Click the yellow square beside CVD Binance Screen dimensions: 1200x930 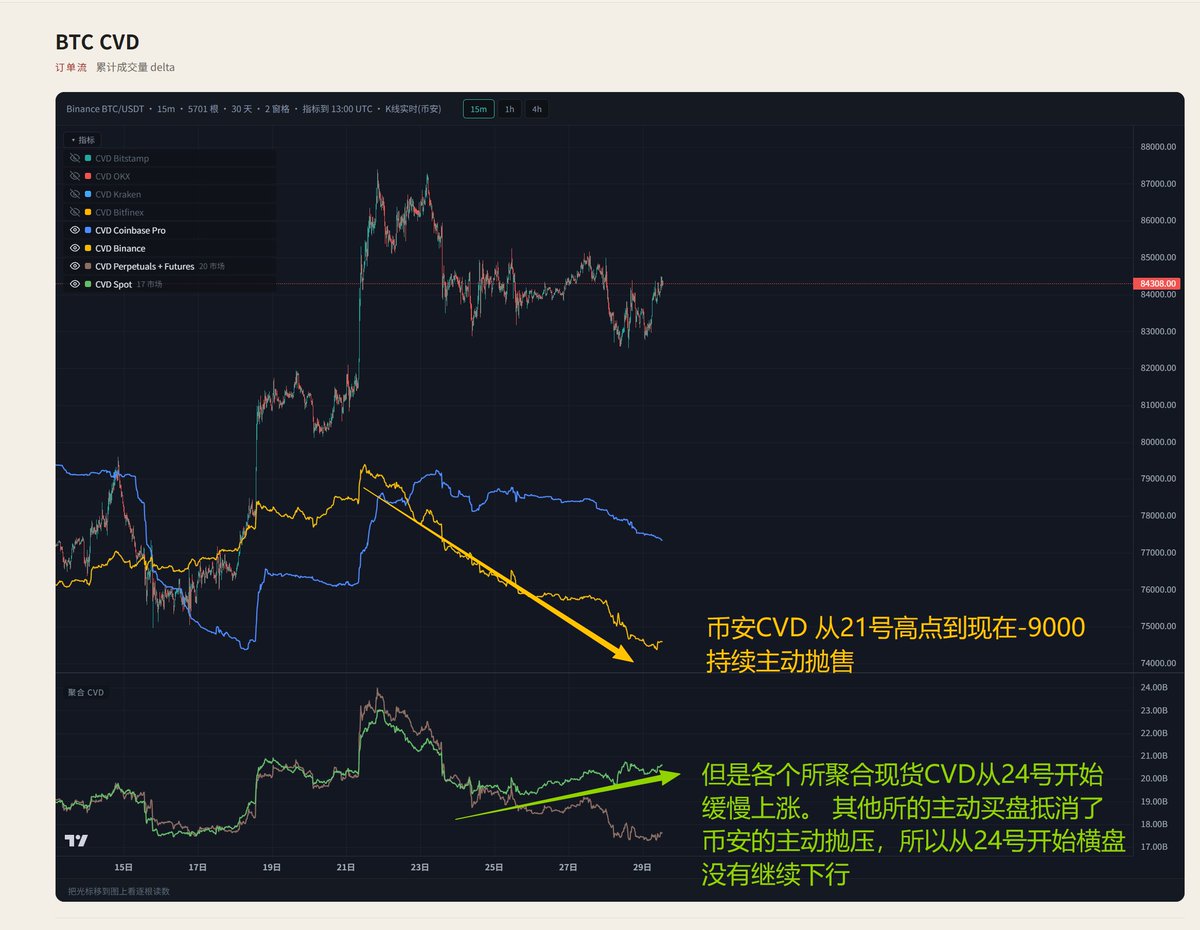coord(88,248)
